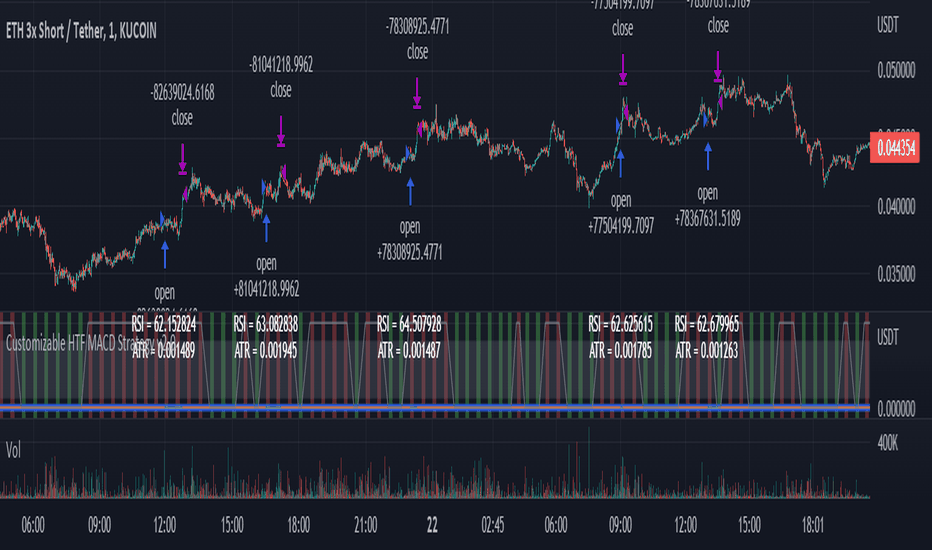
Task: Click the blue open arrow labeled +77504199.7097
Action: point(621,164)
